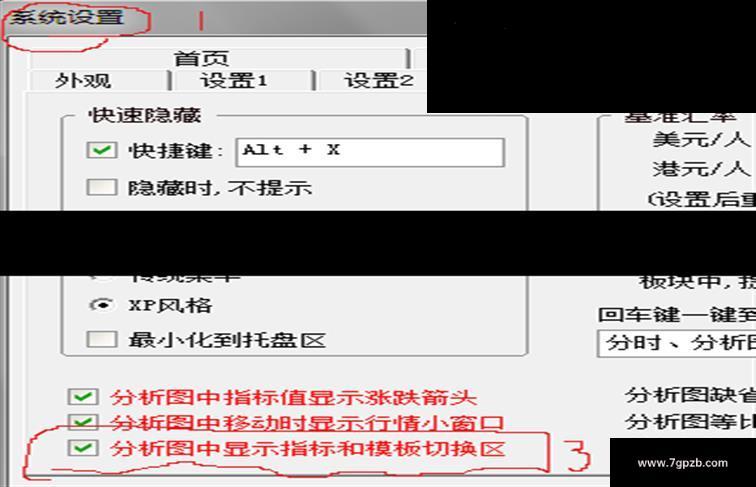
Task: Click the 回车键一键至 setting label
Action: 677,315
